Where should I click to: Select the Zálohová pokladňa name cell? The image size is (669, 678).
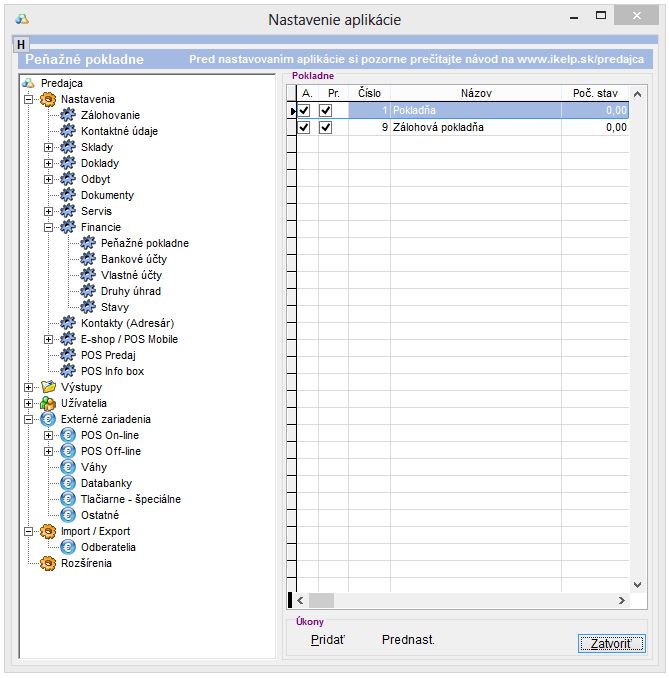click(x=476, y=127)
